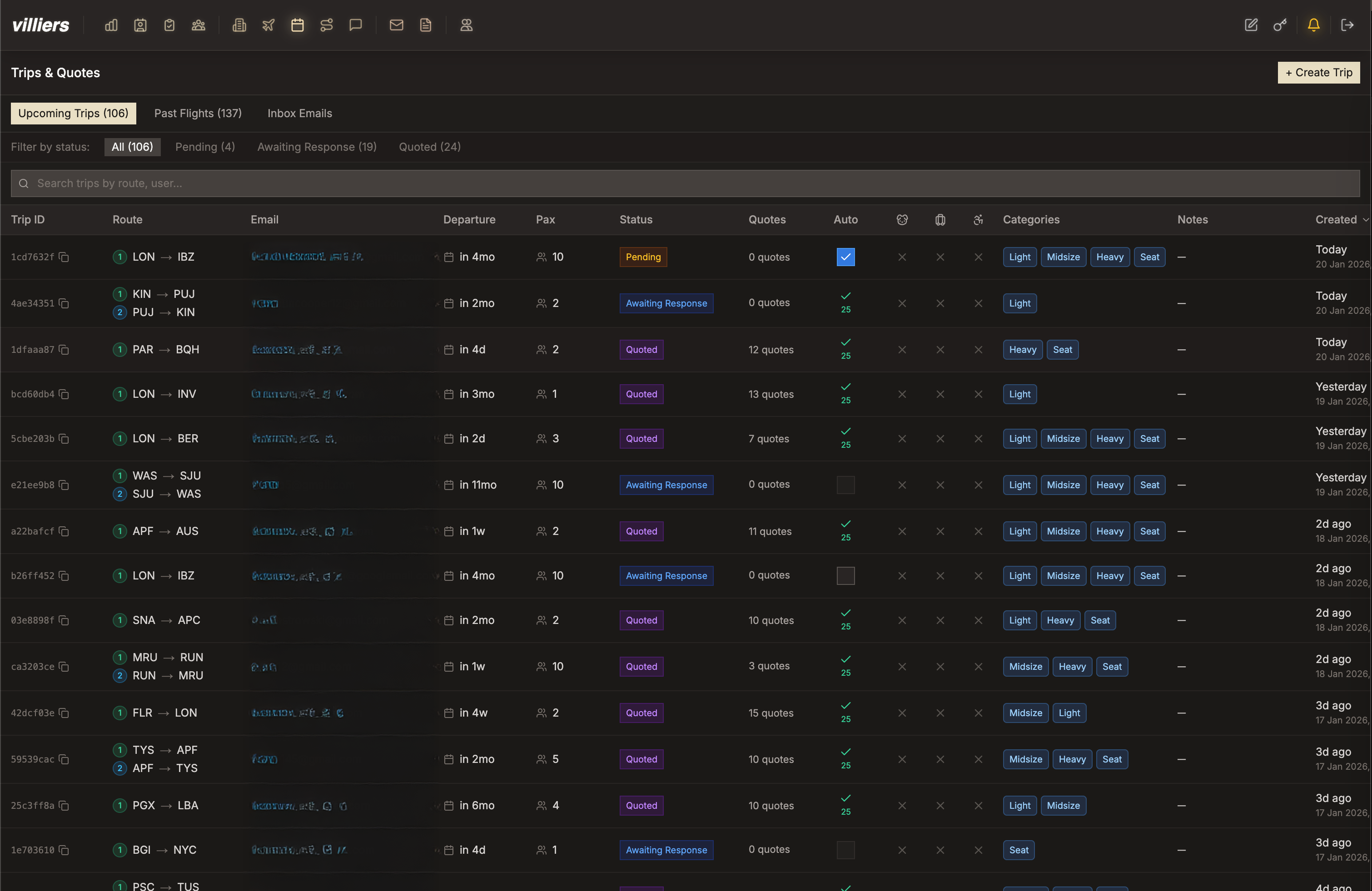1372x891 pixels.
Task: Open notifications with the bell icon
Action: (x=1312, y=25)
